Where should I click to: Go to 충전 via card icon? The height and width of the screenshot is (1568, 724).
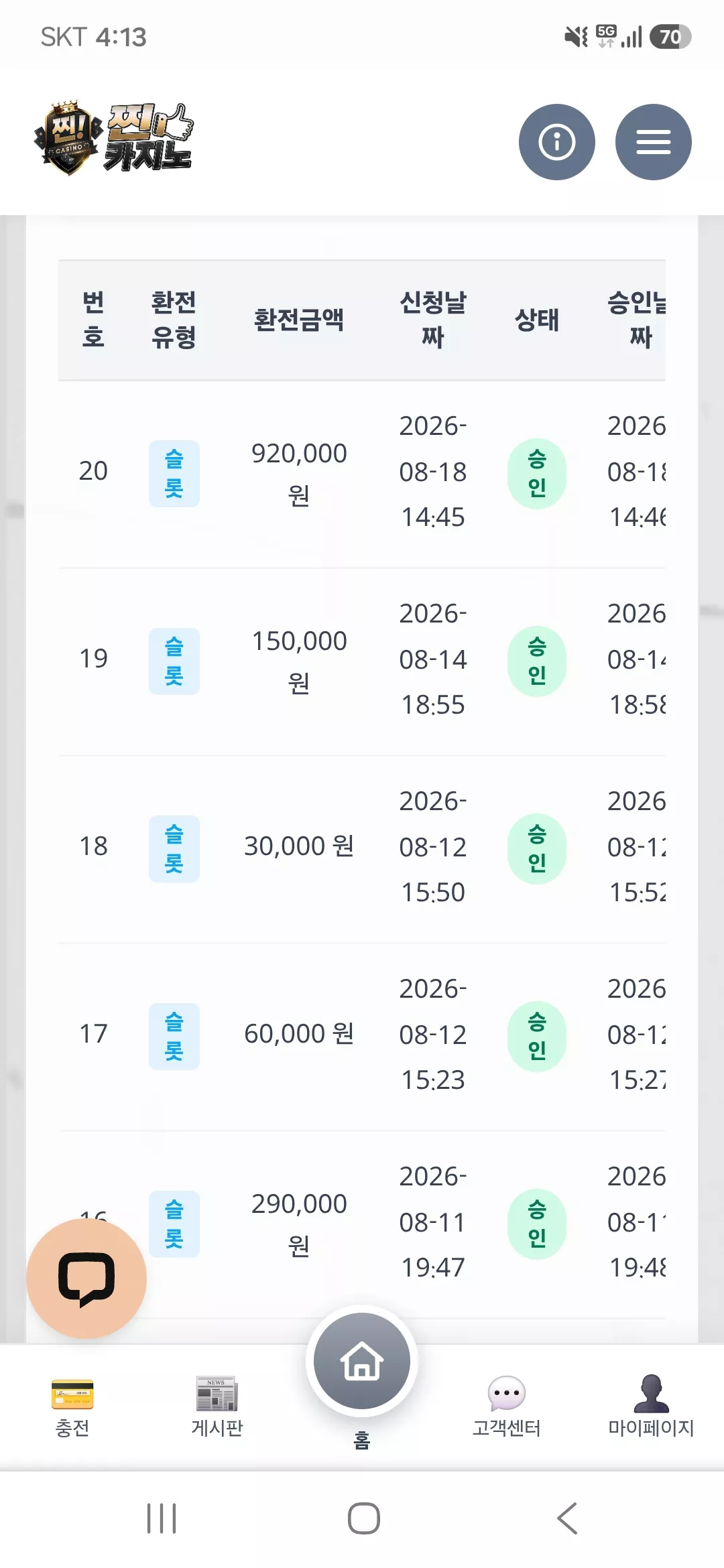click(72, 1395)
